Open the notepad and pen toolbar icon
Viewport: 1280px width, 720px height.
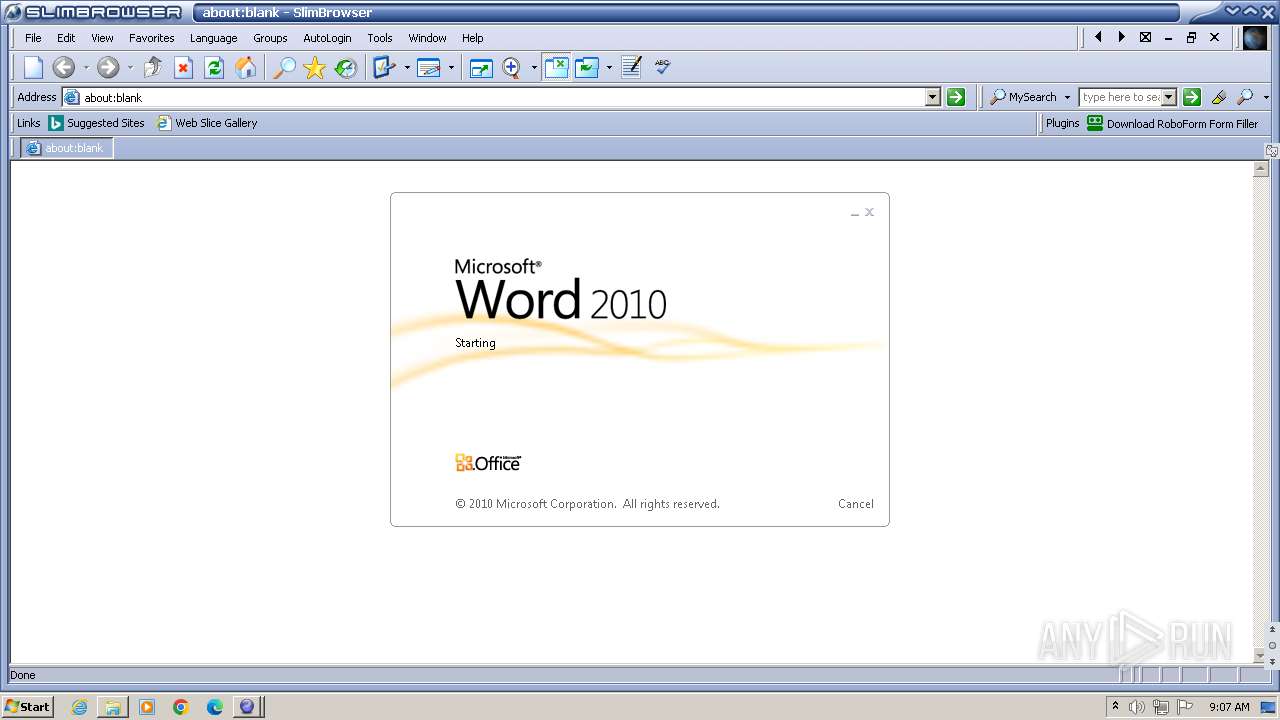click(631, 67)
